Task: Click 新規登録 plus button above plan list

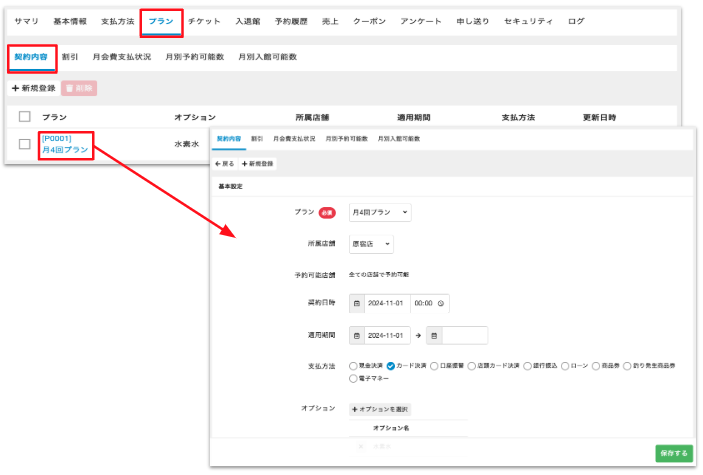Action: (33, 88)
